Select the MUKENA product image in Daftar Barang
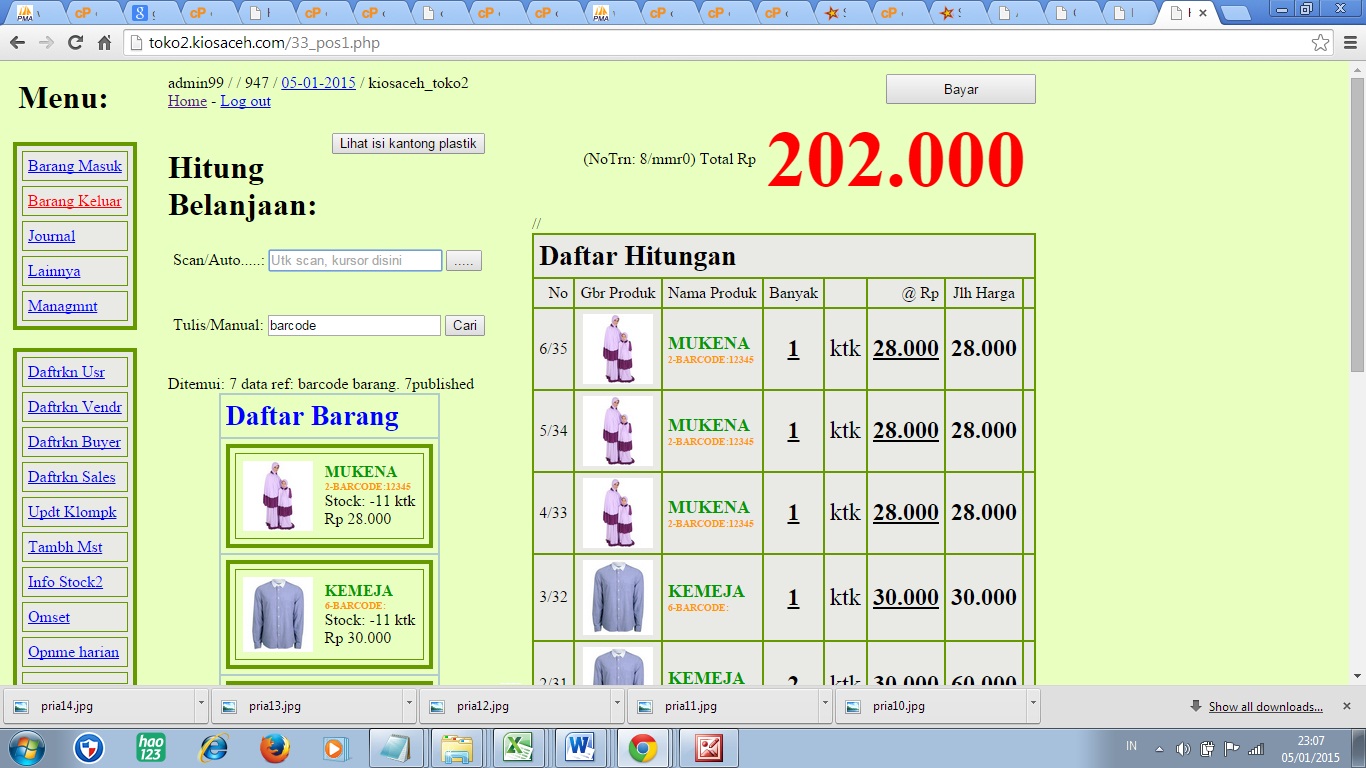The image size is (1366, 768). pyautogui.click(x=277, y=496)
